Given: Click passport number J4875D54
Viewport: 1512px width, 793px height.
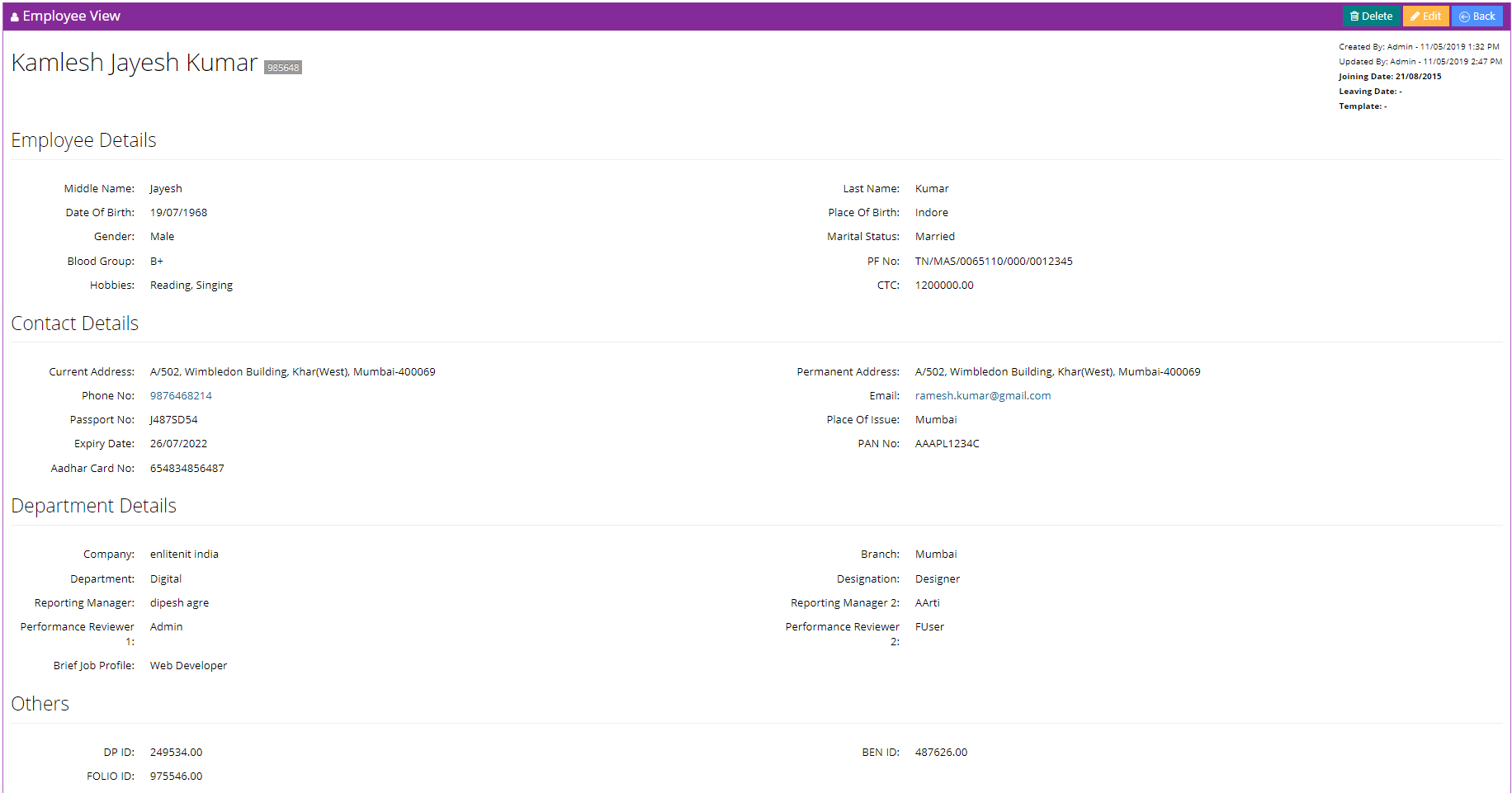Looking at the screenshot, I should (x=173, y=420).
